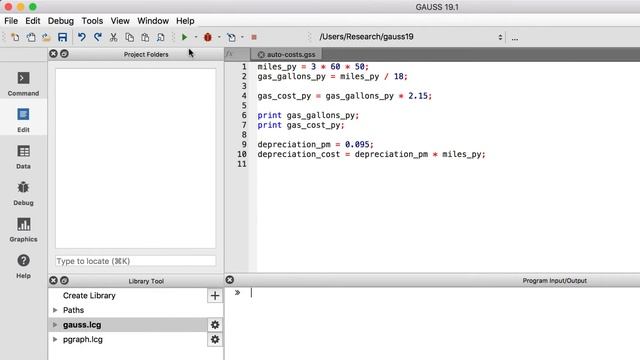Close the auto-costs.gss tab
This screenshot has width=640, height=360.
[x=261, y=54]
